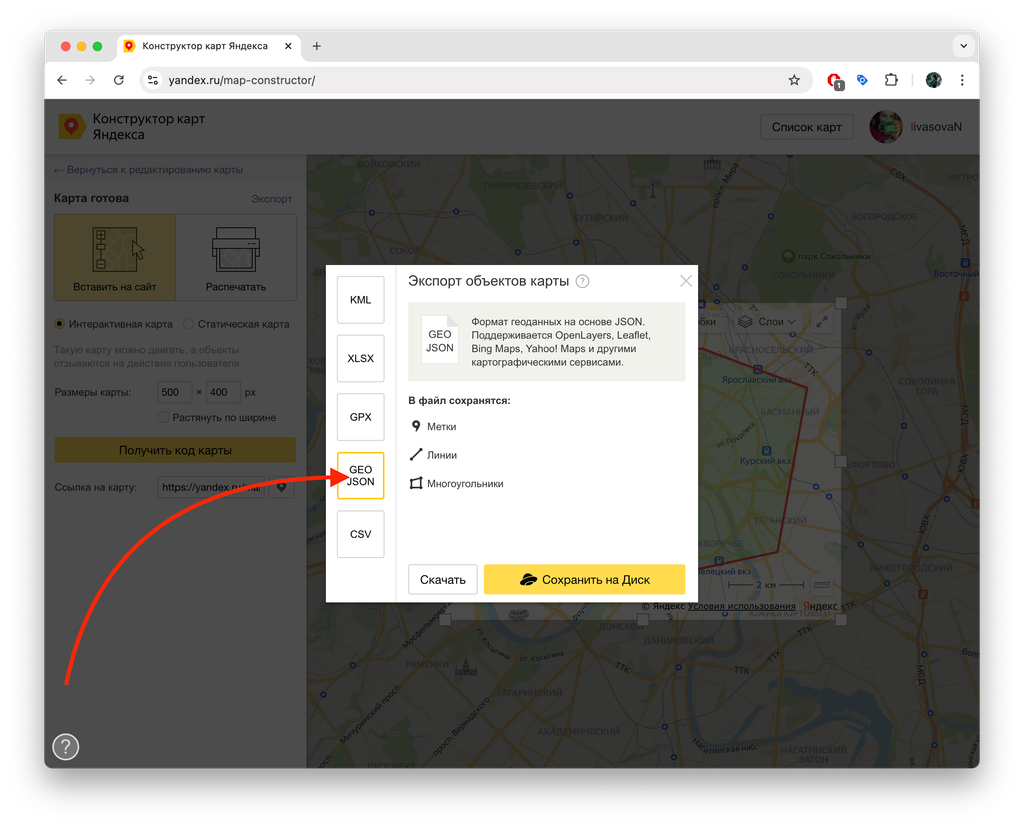The image size is (1024, 827).
Task: Open site information icon in address bar
Action: pyautogui.click(x=153, y=80)
